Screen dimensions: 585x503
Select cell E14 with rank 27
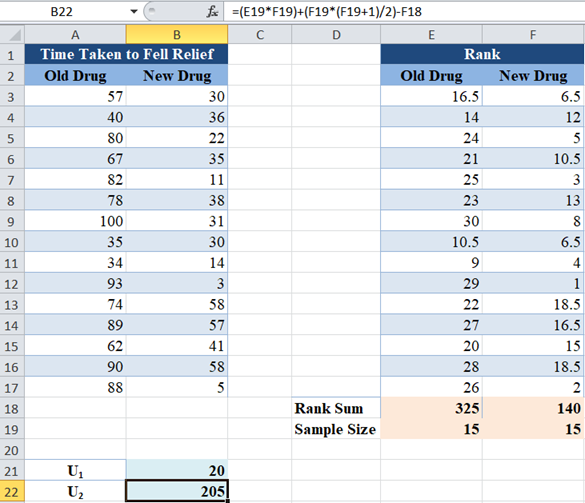(x=431, y=325)
